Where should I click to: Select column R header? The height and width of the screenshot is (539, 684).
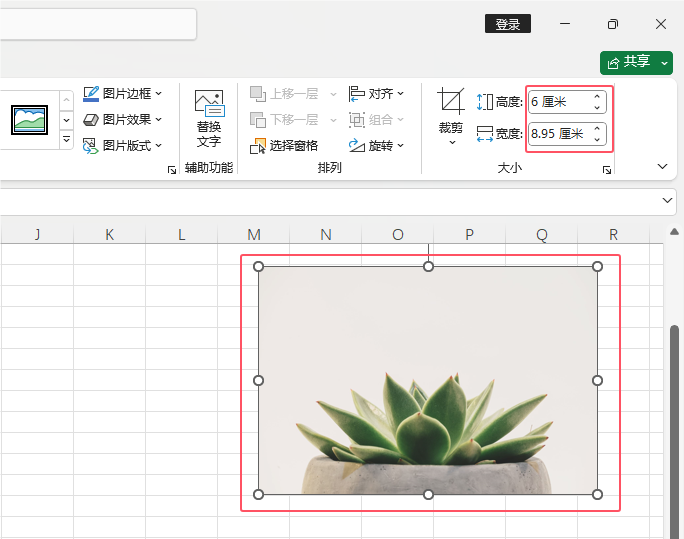point(613,235)
